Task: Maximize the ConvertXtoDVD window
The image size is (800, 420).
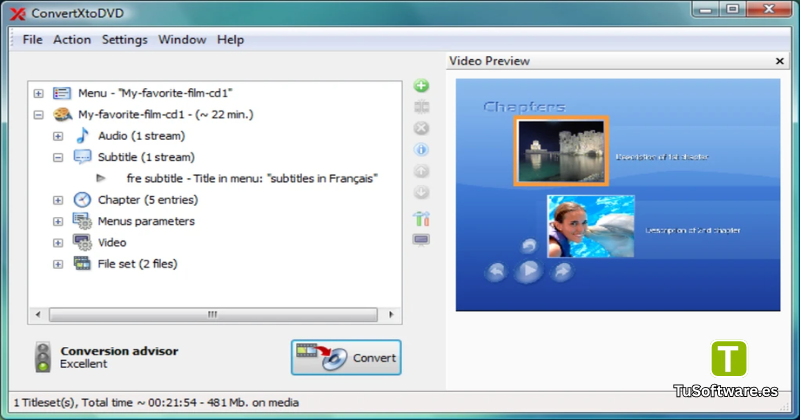Action: pos(733,9)
